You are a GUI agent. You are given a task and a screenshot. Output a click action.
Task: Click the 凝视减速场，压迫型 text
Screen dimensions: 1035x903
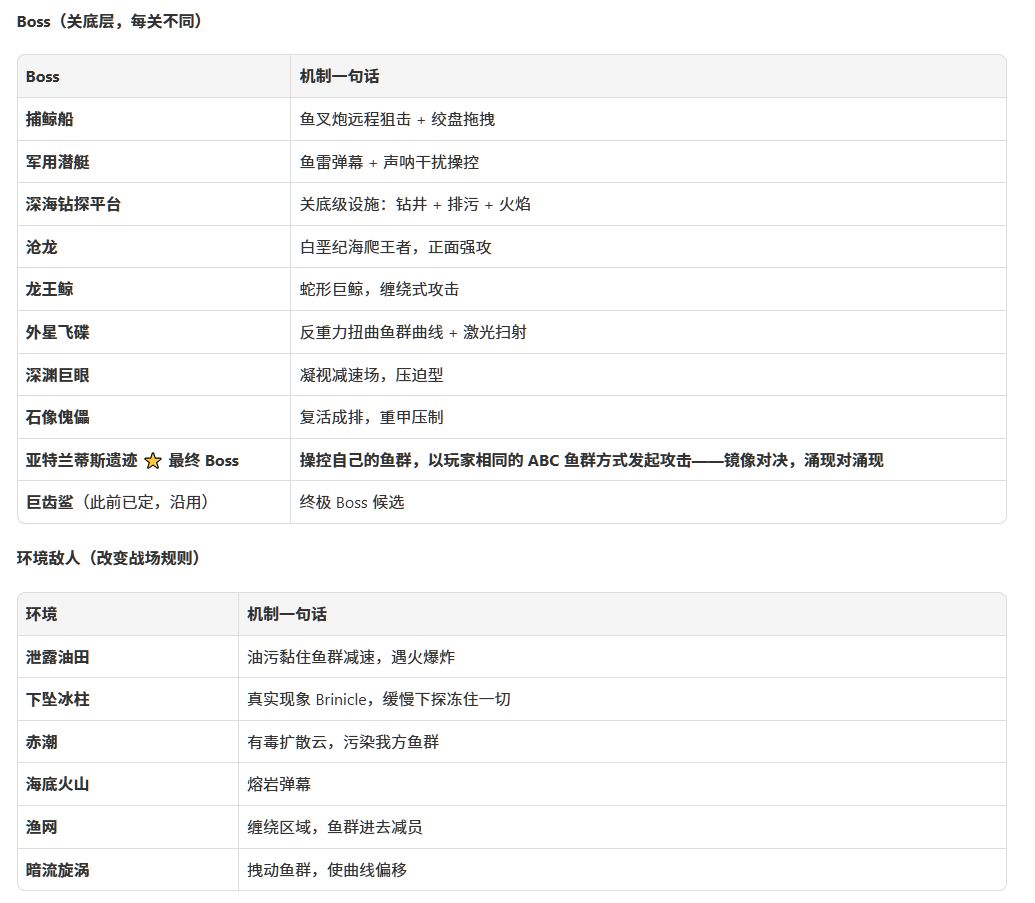[372, 375]
